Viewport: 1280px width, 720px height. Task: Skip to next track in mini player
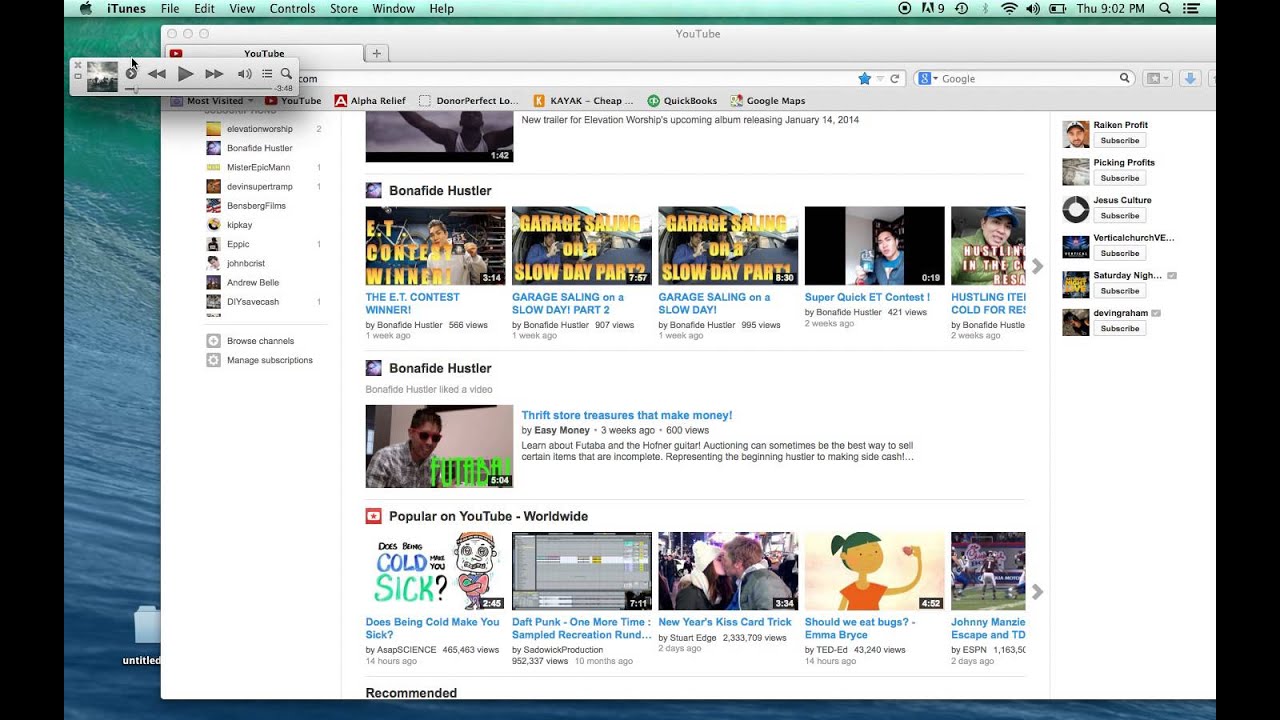click(214, 74)
